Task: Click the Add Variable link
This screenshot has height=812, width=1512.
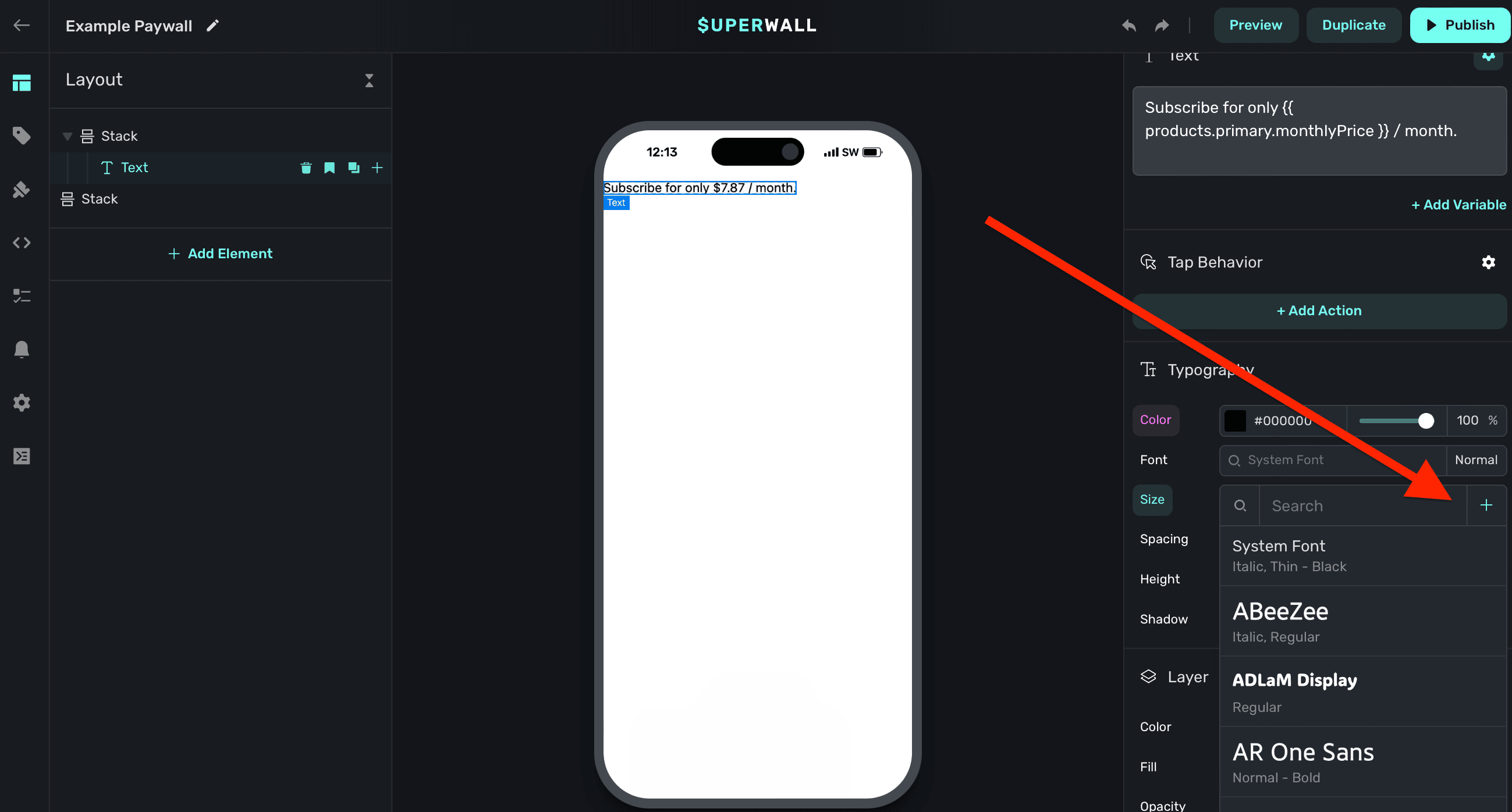Action: [1458, 205]
